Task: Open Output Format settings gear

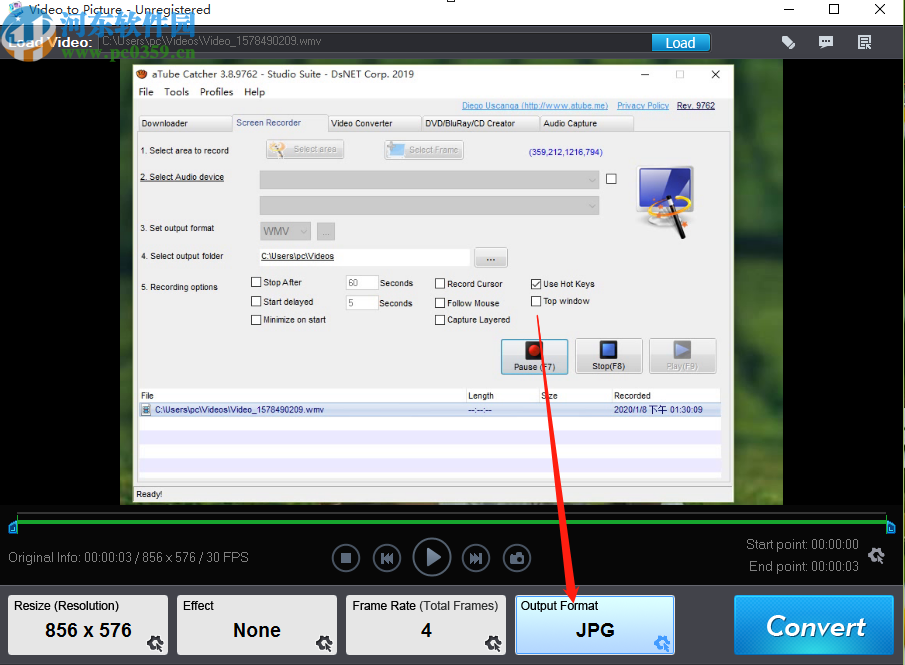Action: (662, 643)
